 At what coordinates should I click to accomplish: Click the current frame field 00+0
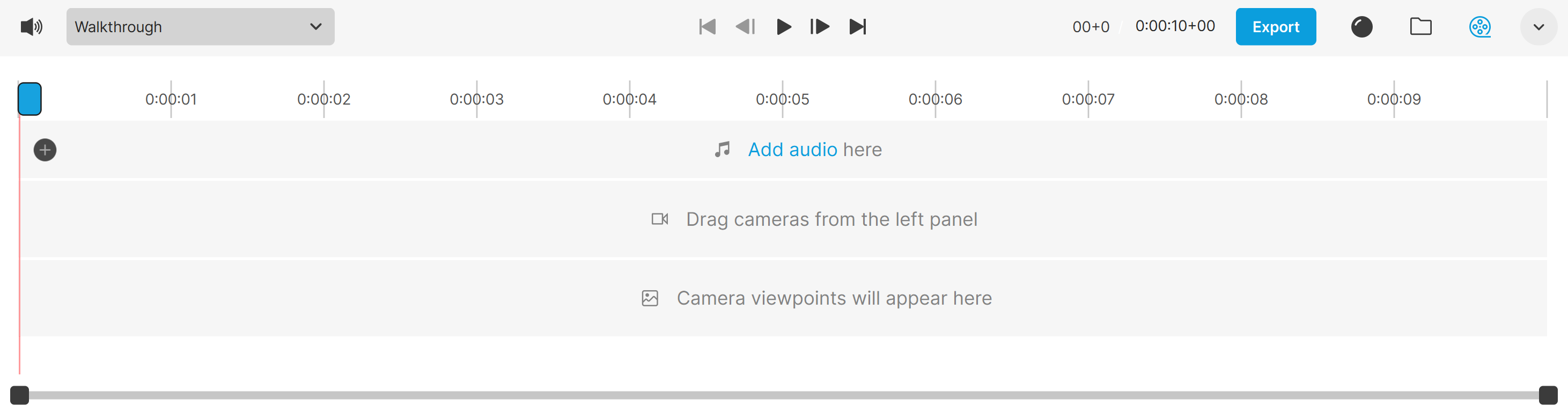[x=1091, y=27]
